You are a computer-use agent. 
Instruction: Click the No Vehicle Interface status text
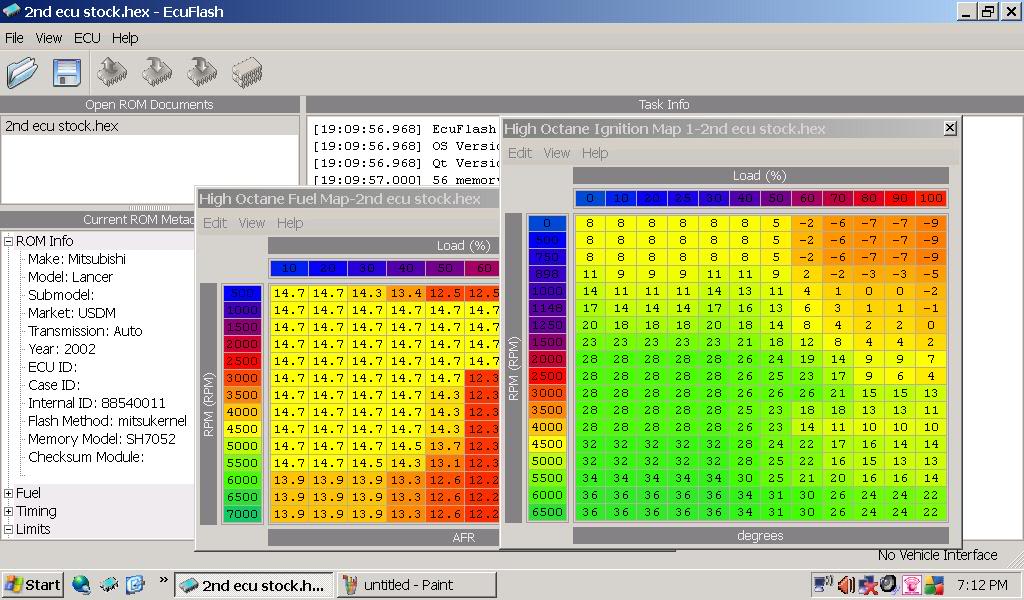937,555
